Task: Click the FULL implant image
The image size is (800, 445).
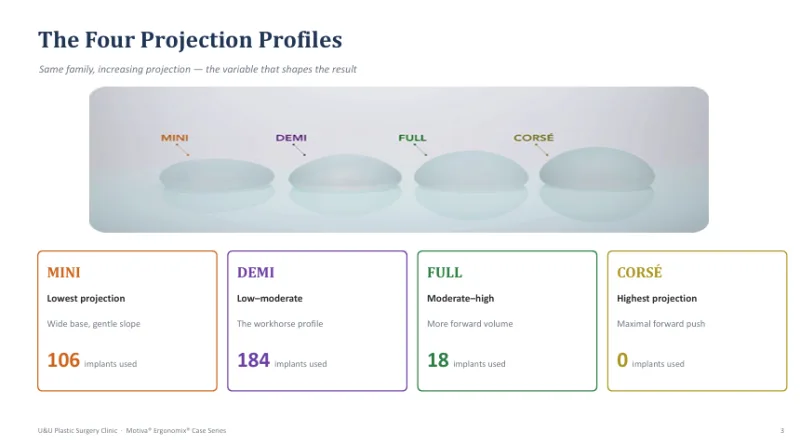Action: pos(471,169)
